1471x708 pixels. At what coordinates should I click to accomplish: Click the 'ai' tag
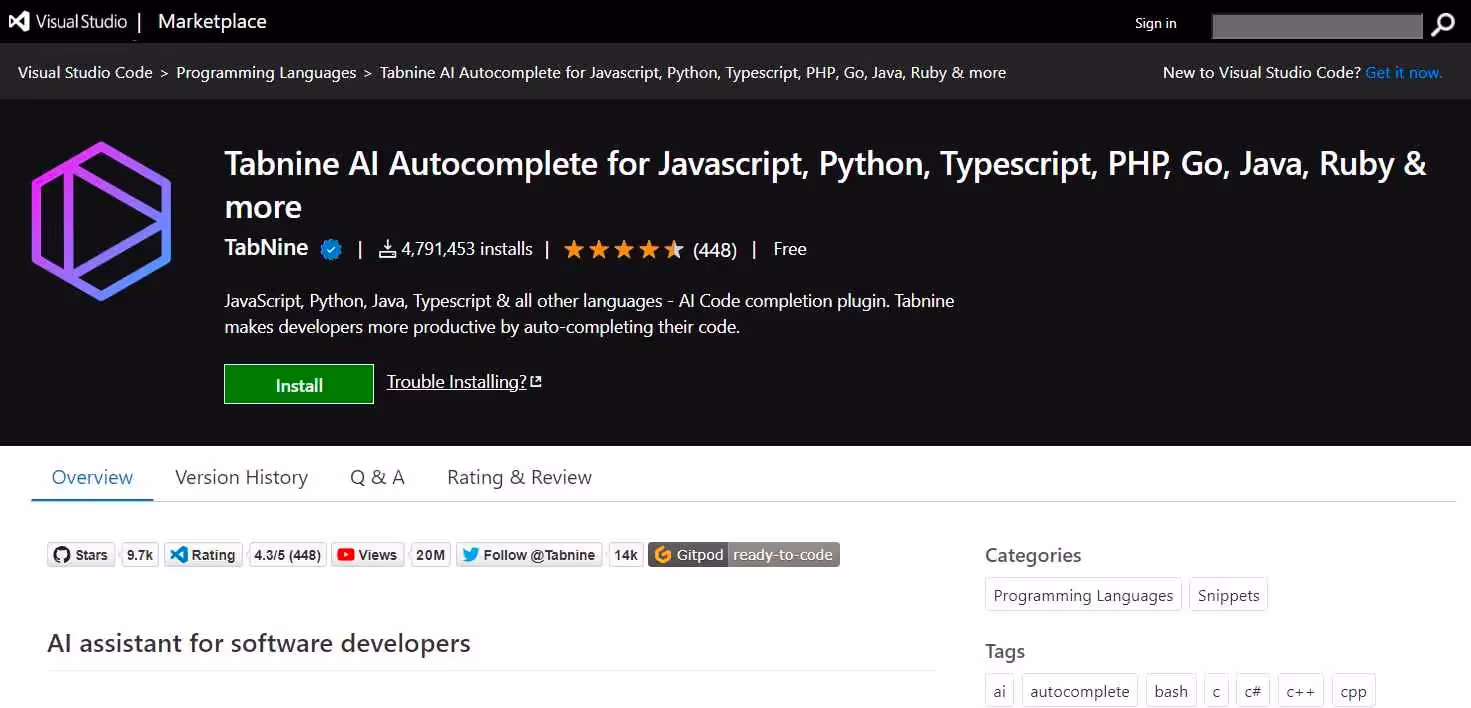coord(999,691)
